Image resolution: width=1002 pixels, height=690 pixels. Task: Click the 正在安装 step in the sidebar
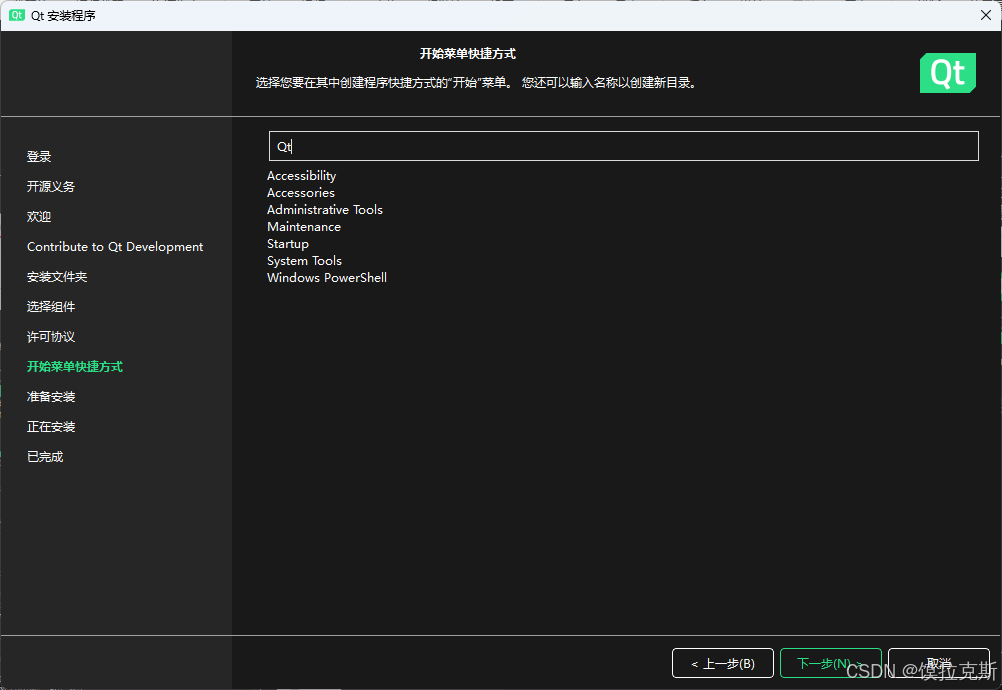pyautogui.click(x=50, y=427)
